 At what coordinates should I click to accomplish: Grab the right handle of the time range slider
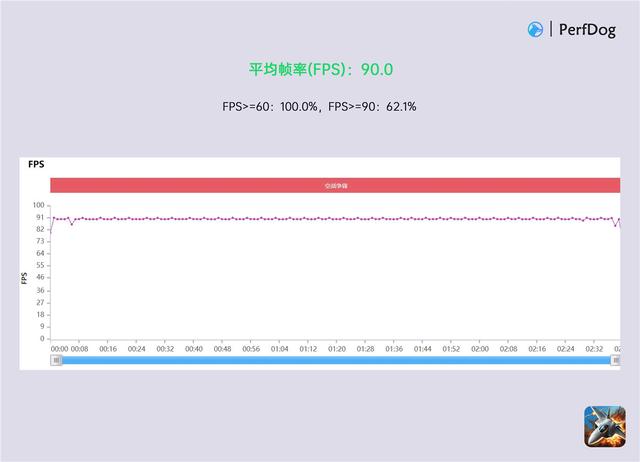pos(615,360)
